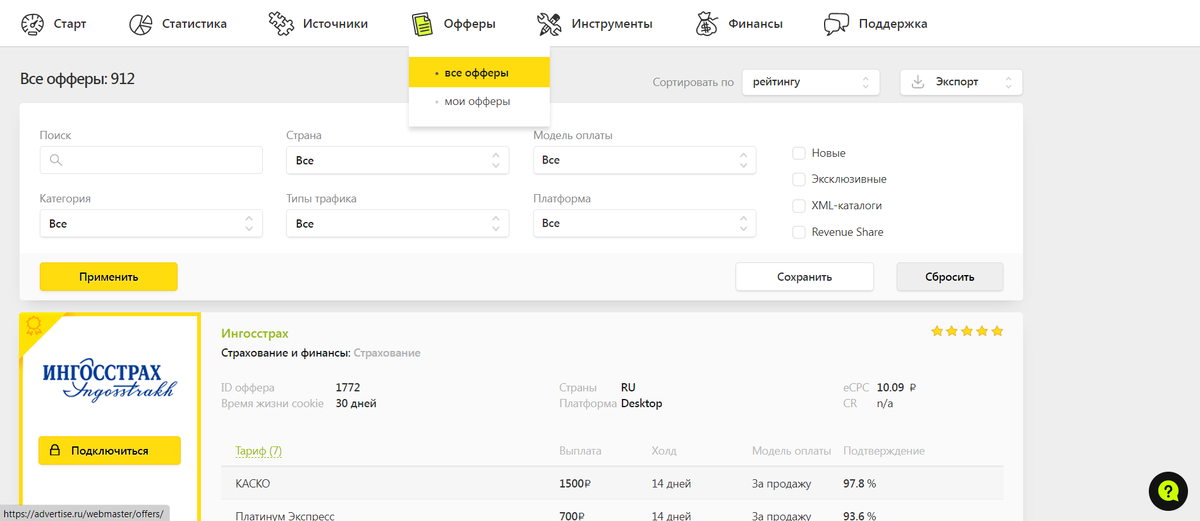Open the Экспорт dropdown
The width and height of the screenshot is (1200, 521).
[x=961, y=82]
